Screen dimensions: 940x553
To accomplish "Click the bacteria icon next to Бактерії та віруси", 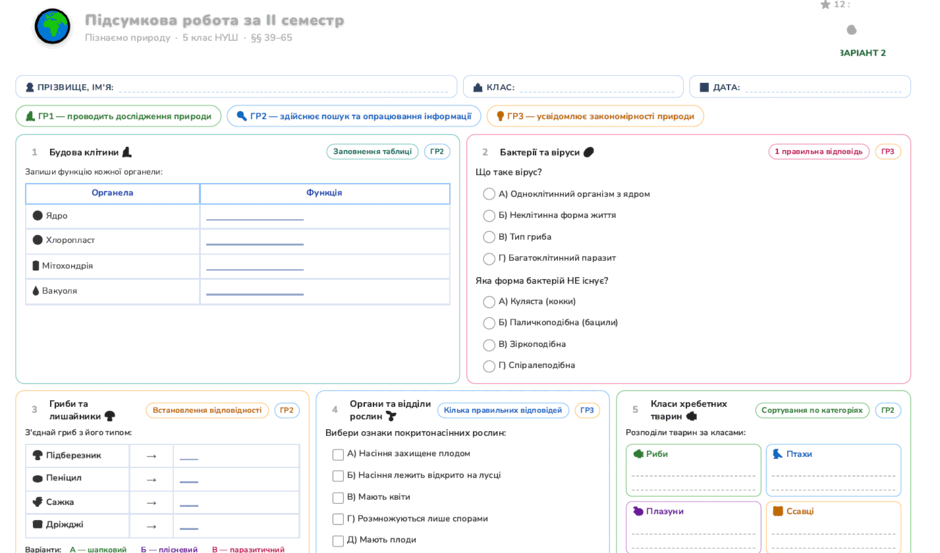I will click(589, 152).
